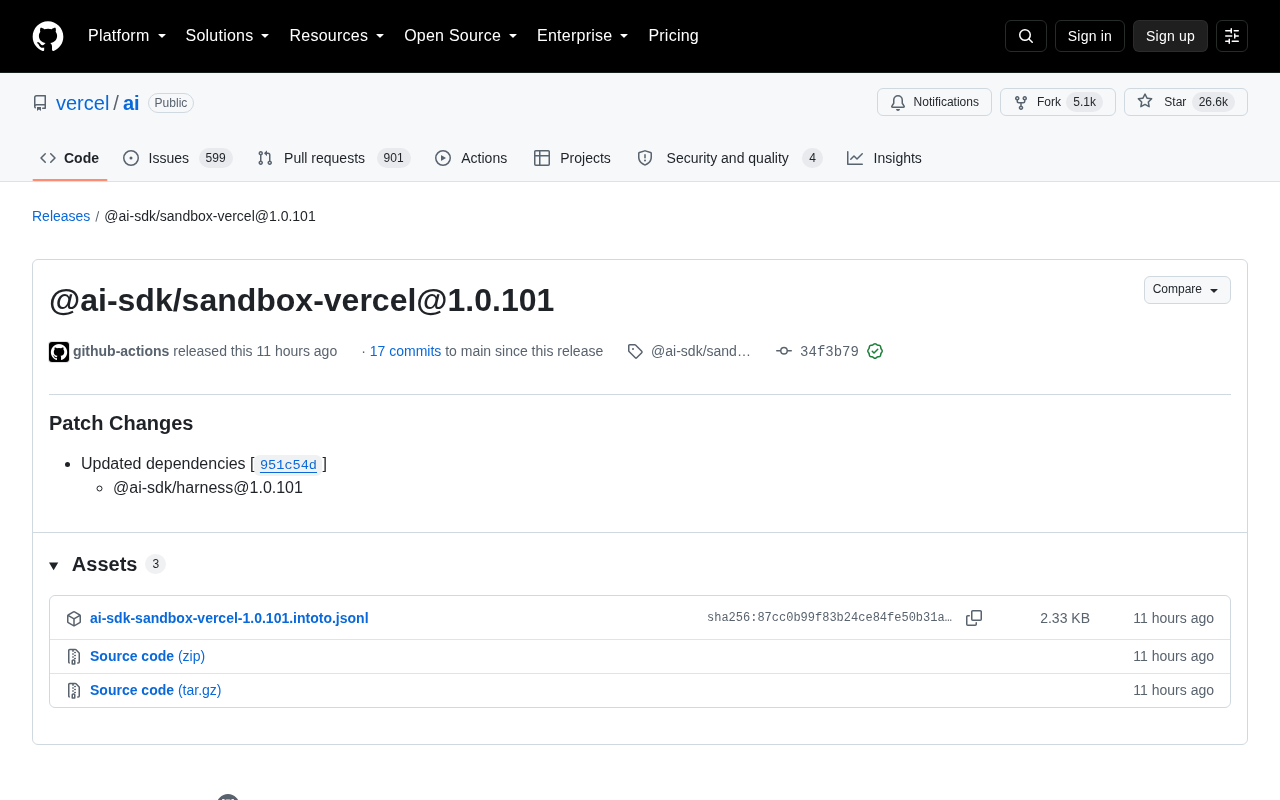Switch to the Actions tab

471,158
